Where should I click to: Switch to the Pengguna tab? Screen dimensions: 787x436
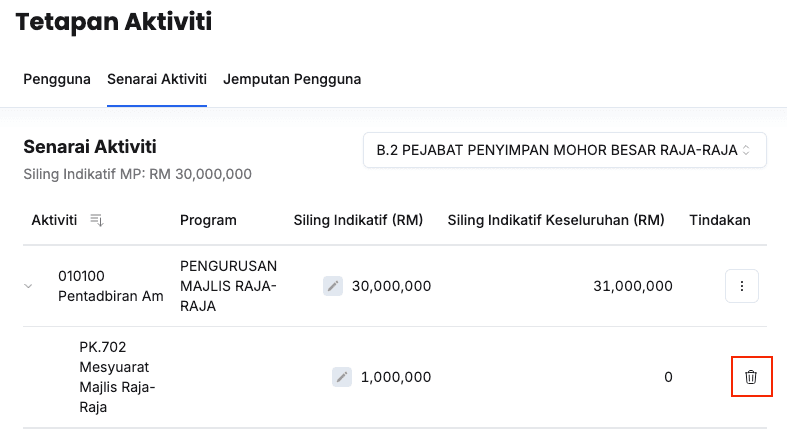pyautogui.click(x=57, y=79)
